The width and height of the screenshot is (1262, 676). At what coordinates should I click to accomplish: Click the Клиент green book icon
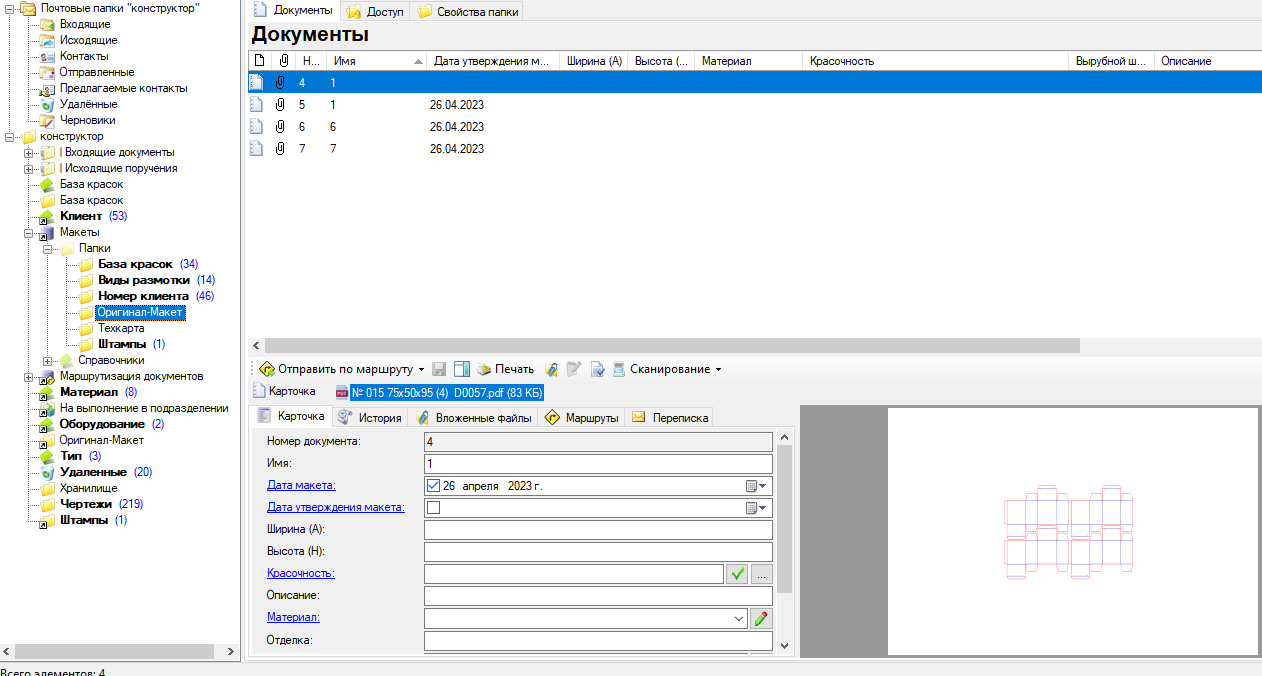pyautogui.click(x=47, y=216)
